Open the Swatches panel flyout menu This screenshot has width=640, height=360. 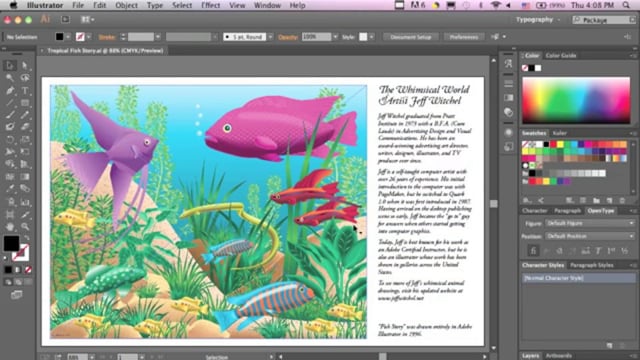[633, 133]
